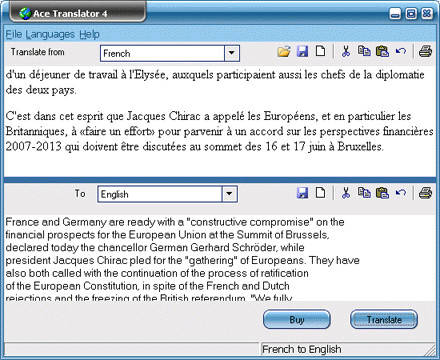Expand the Translate from French dropdown arrow

pyautogui.click(x=232, y=53)
